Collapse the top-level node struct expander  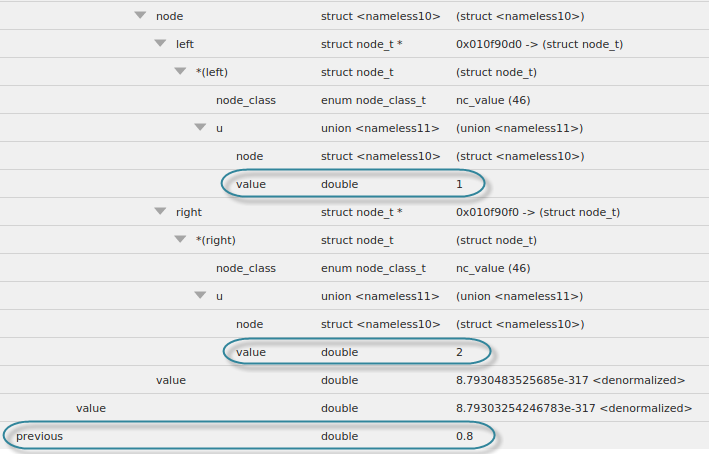[x=140, y=16]
